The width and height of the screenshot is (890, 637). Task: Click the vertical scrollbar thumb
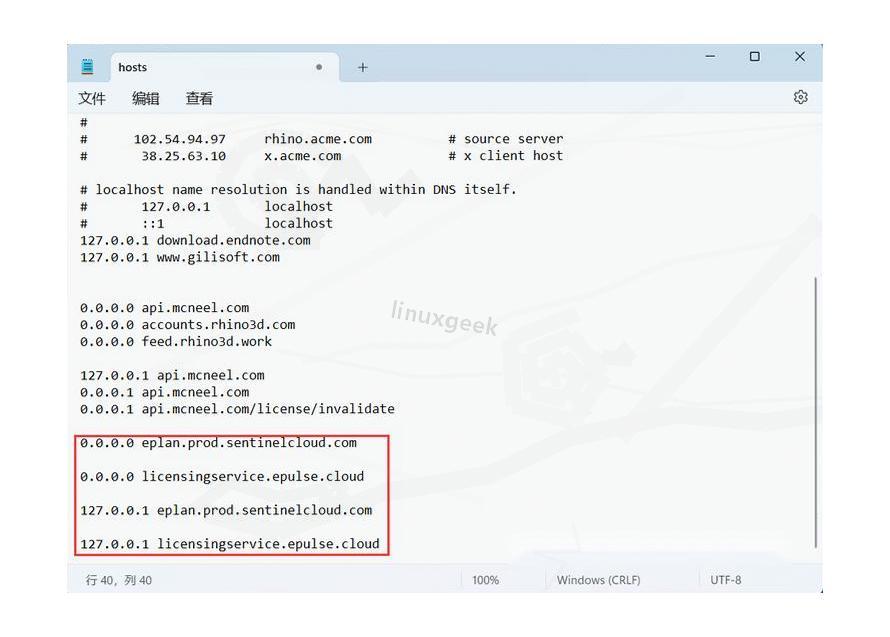(x=816, y=410)
